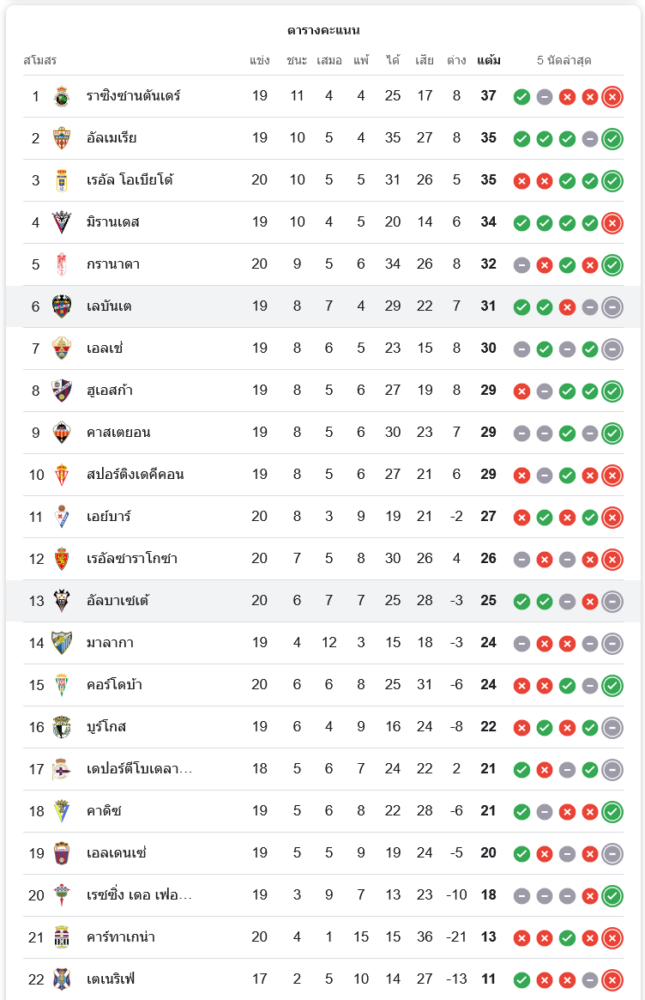Image resolution: width=645 pixels, height=1000 pixels.
Task: Click the ราซิงซานตันเดร์ club crest icon
Action: click(62, 97)
